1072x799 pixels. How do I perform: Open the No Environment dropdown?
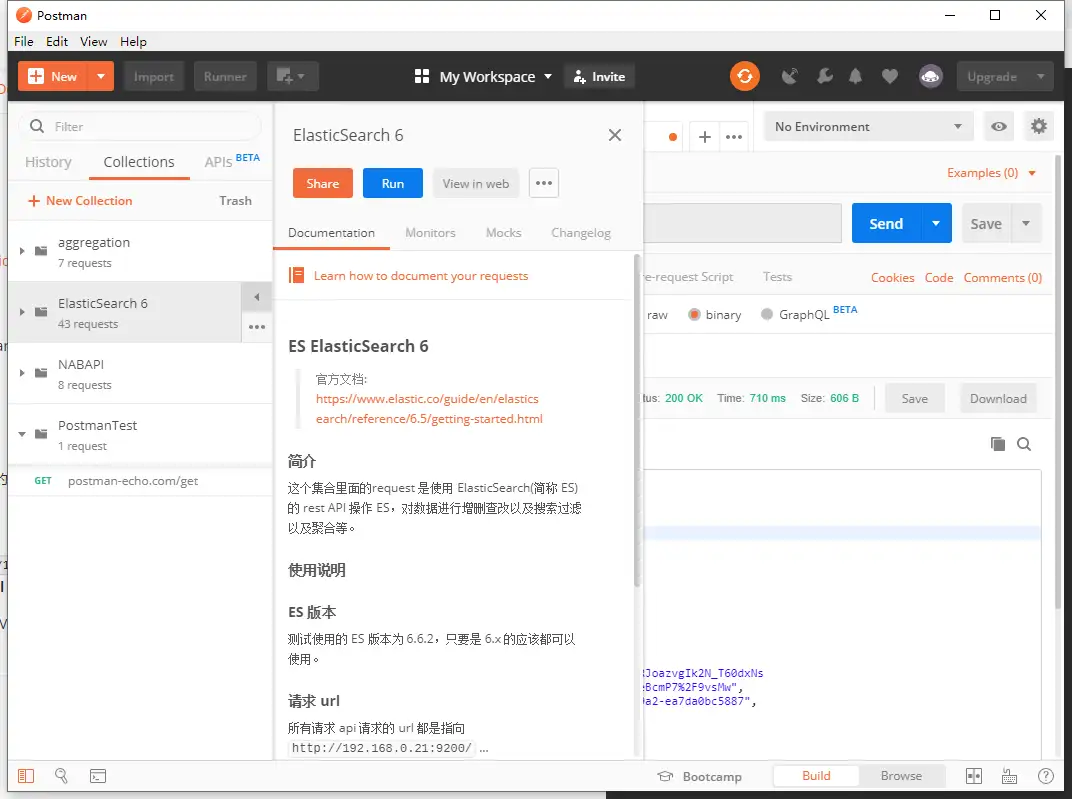coord(868,126)
